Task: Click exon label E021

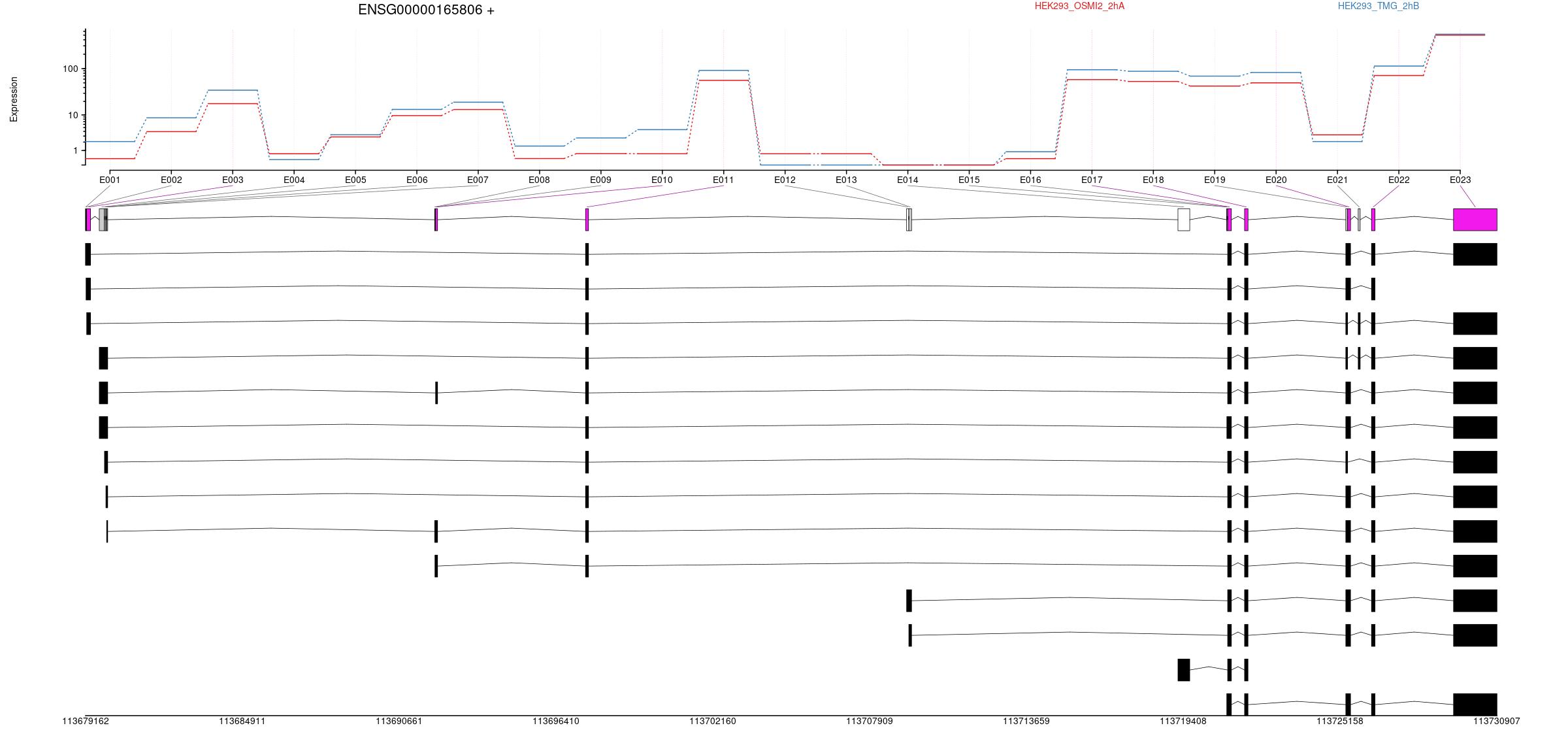Action: click(x=1337, y=180)
